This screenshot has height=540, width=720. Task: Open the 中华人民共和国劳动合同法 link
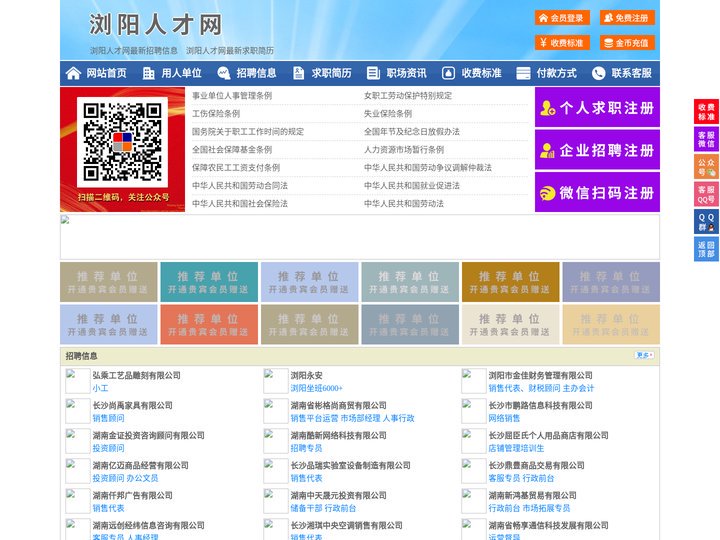[240, 186]
